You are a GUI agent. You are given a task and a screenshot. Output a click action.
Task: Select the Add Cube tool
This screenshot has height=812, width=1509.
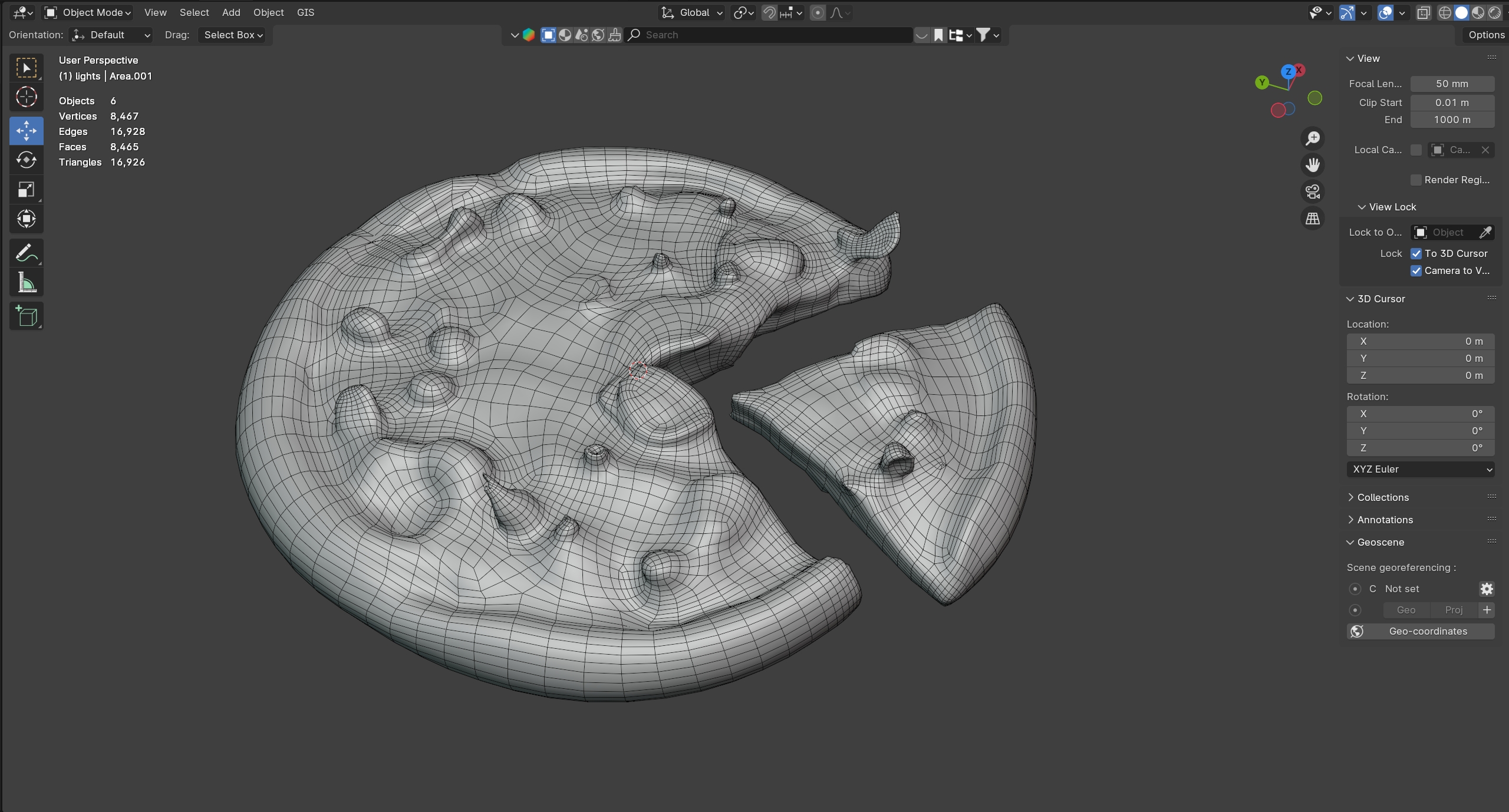click(x=26, y=316)
